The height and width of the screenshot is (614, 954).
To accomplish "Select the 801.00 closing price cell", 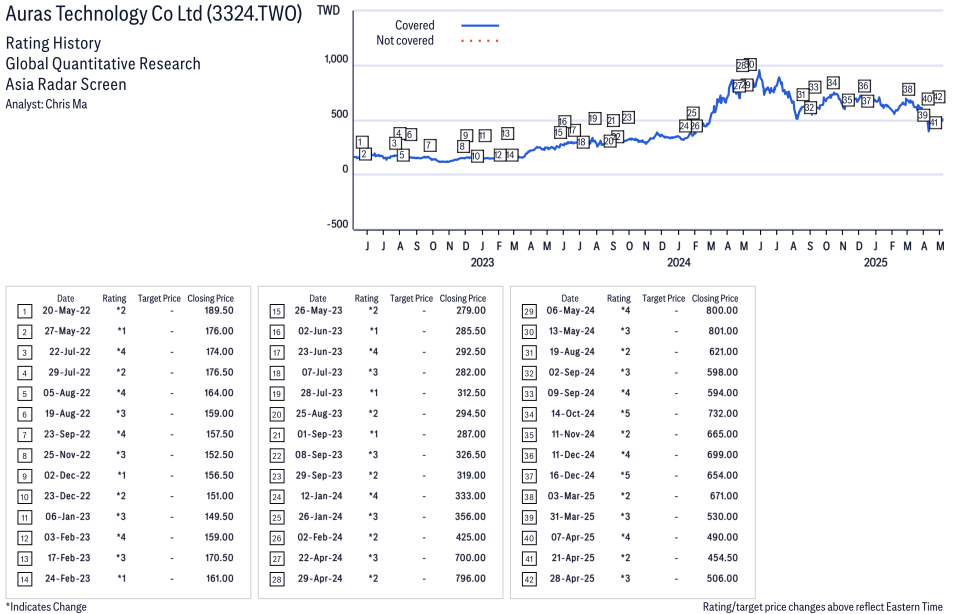I will point(723,331).
